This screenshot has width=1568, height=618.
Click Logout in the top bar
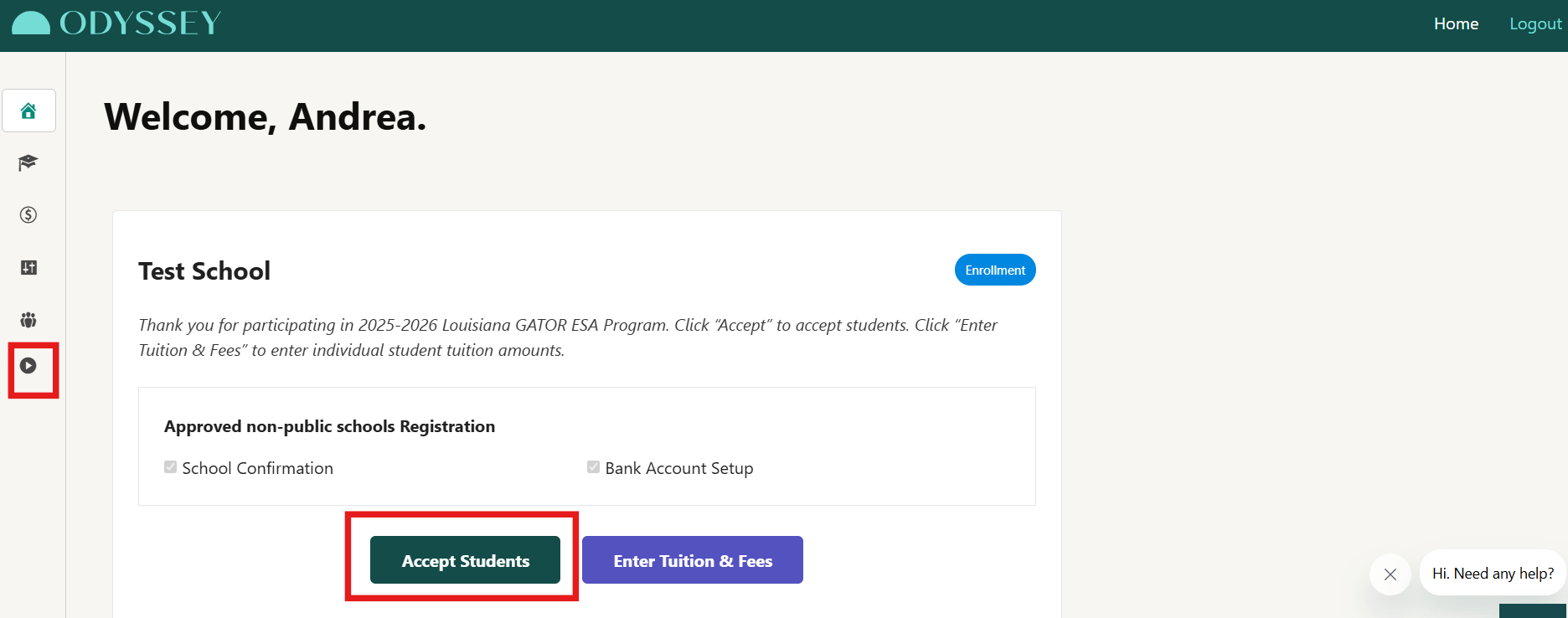click(x=1535, y=24)
